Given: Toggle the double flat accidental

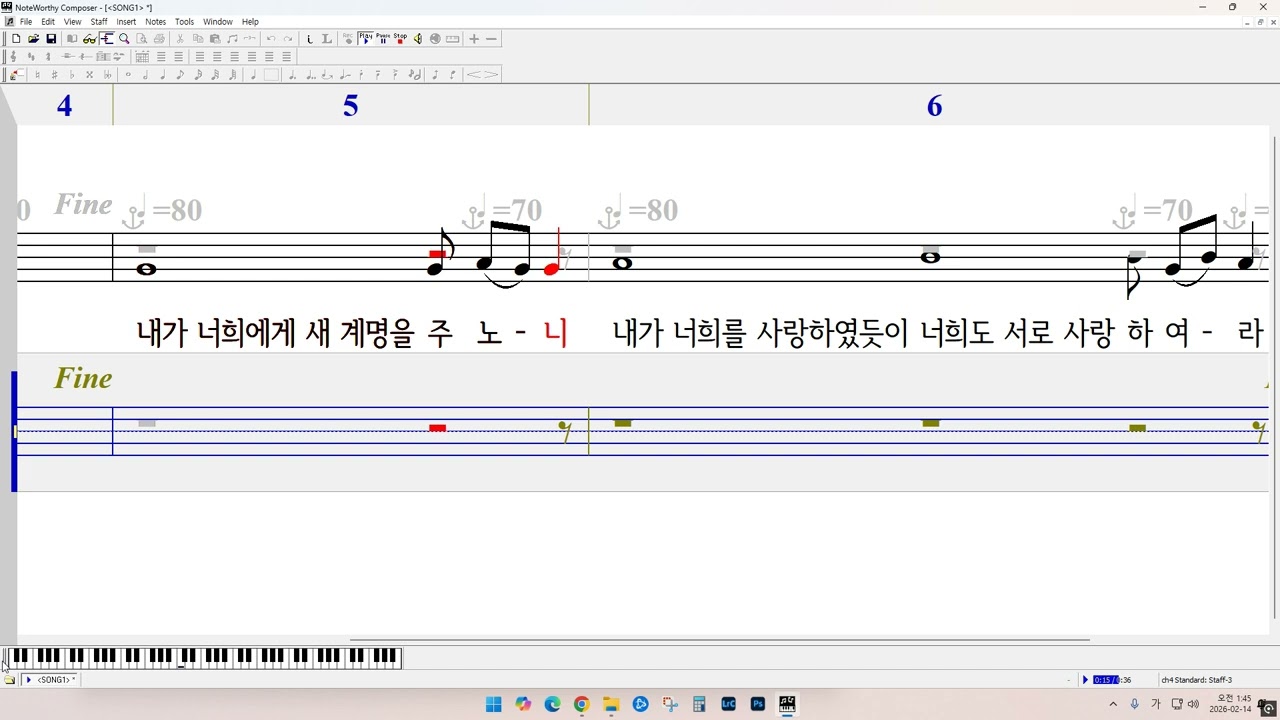Looking at the screenshot, I should tap(107, 74).
